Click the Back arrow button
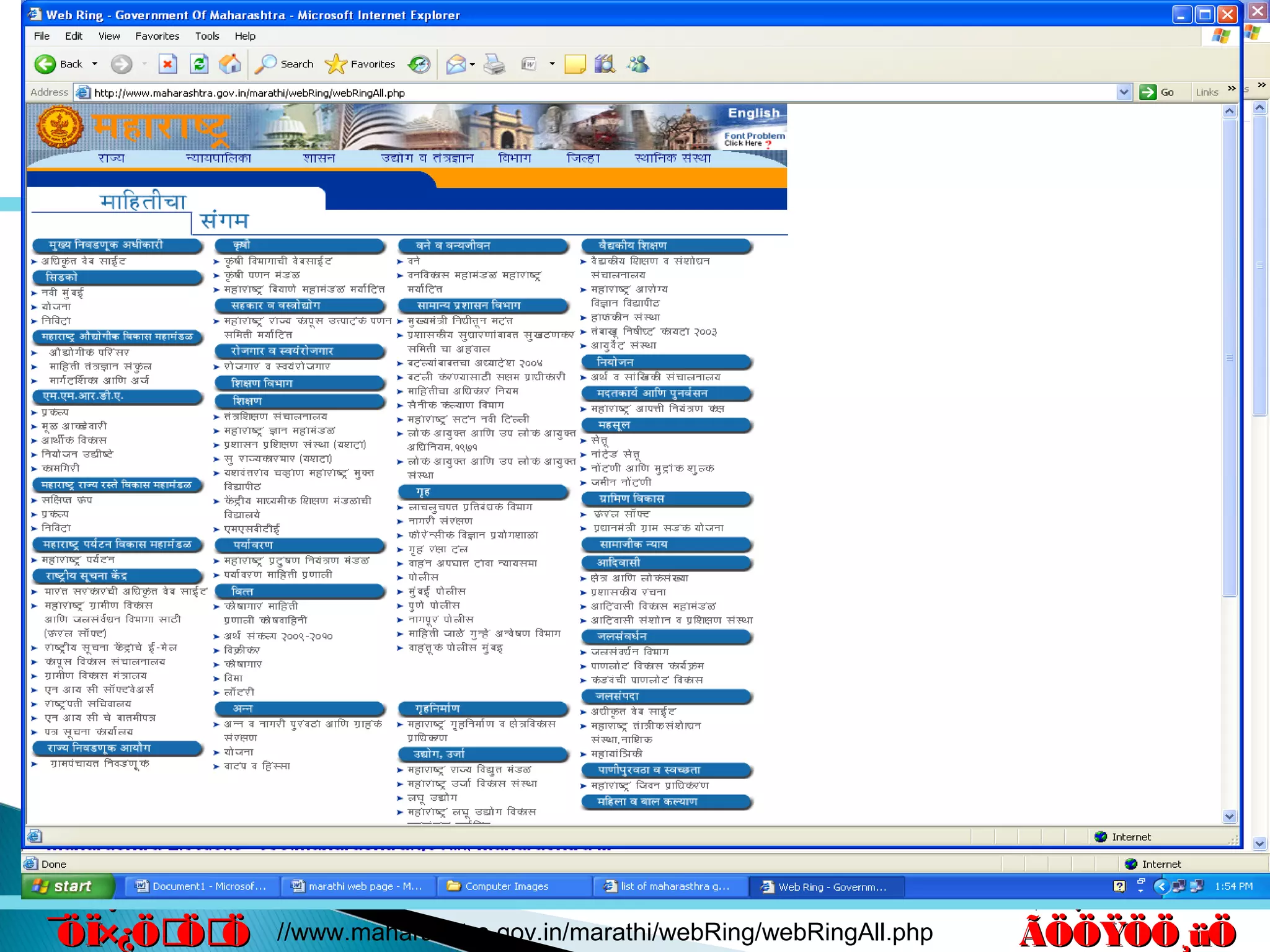This screenshot has height=952, width=1270. [46, 64]
